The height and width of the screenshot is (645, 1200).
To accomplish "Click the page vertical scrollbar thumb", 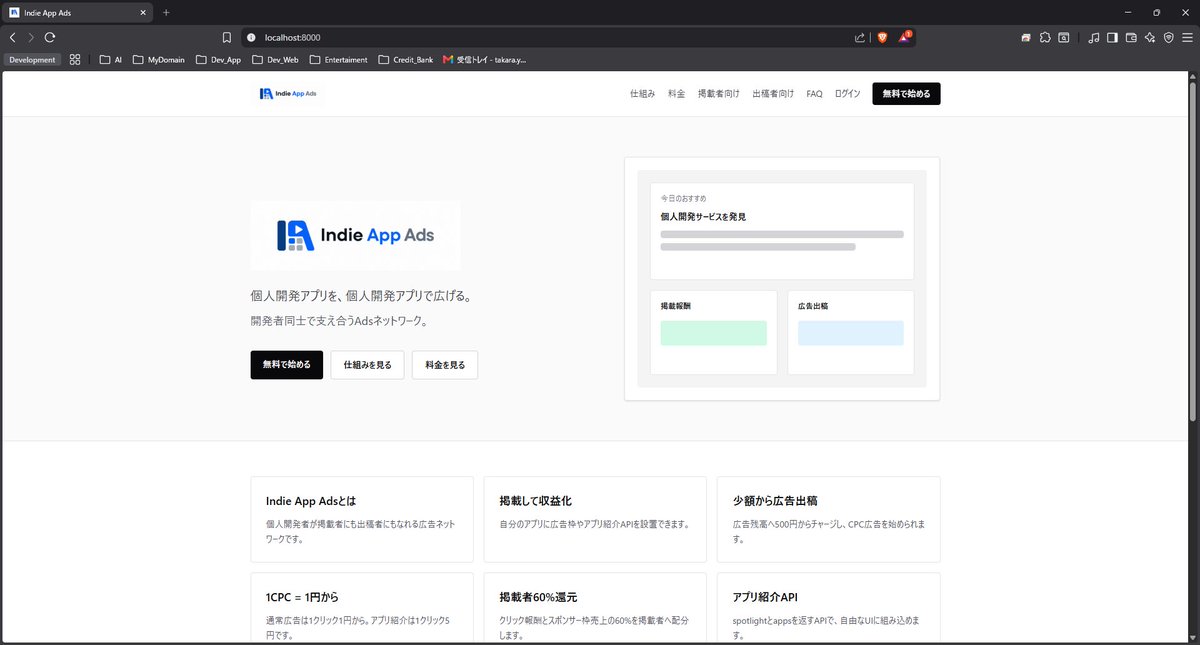I will tap(1193, 250).
